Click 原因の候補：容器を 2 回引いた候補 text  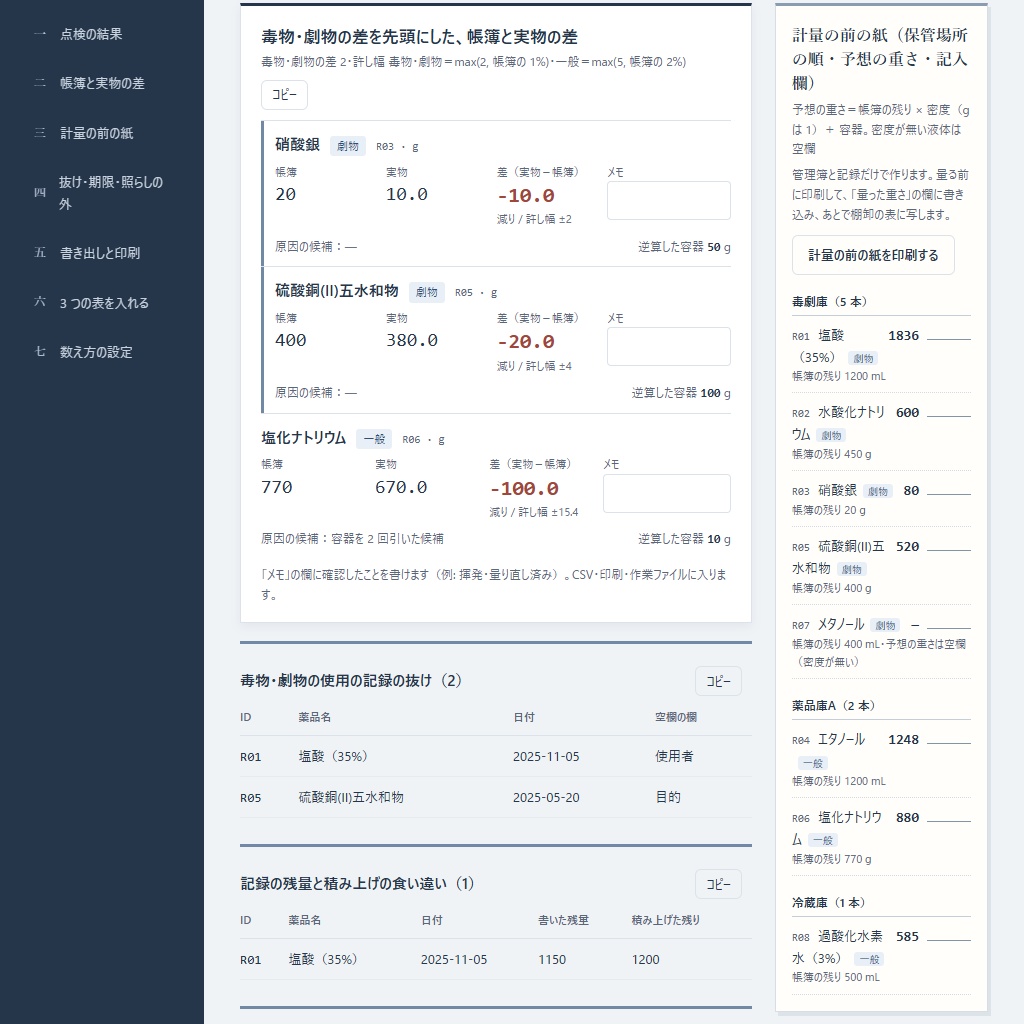[x=352, y=539]
